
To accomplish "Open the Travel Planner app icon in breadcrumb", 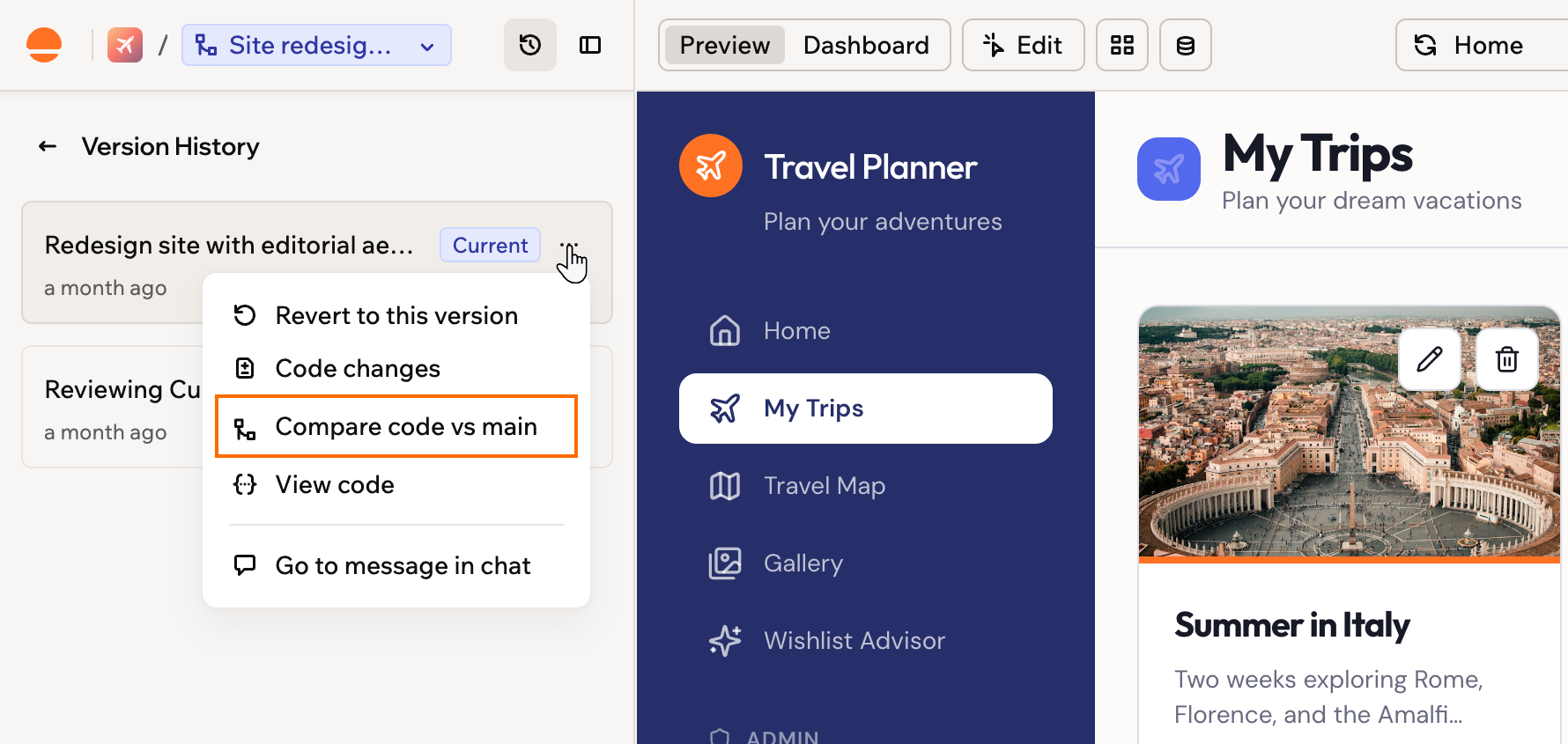I will [x=125, y=45].
